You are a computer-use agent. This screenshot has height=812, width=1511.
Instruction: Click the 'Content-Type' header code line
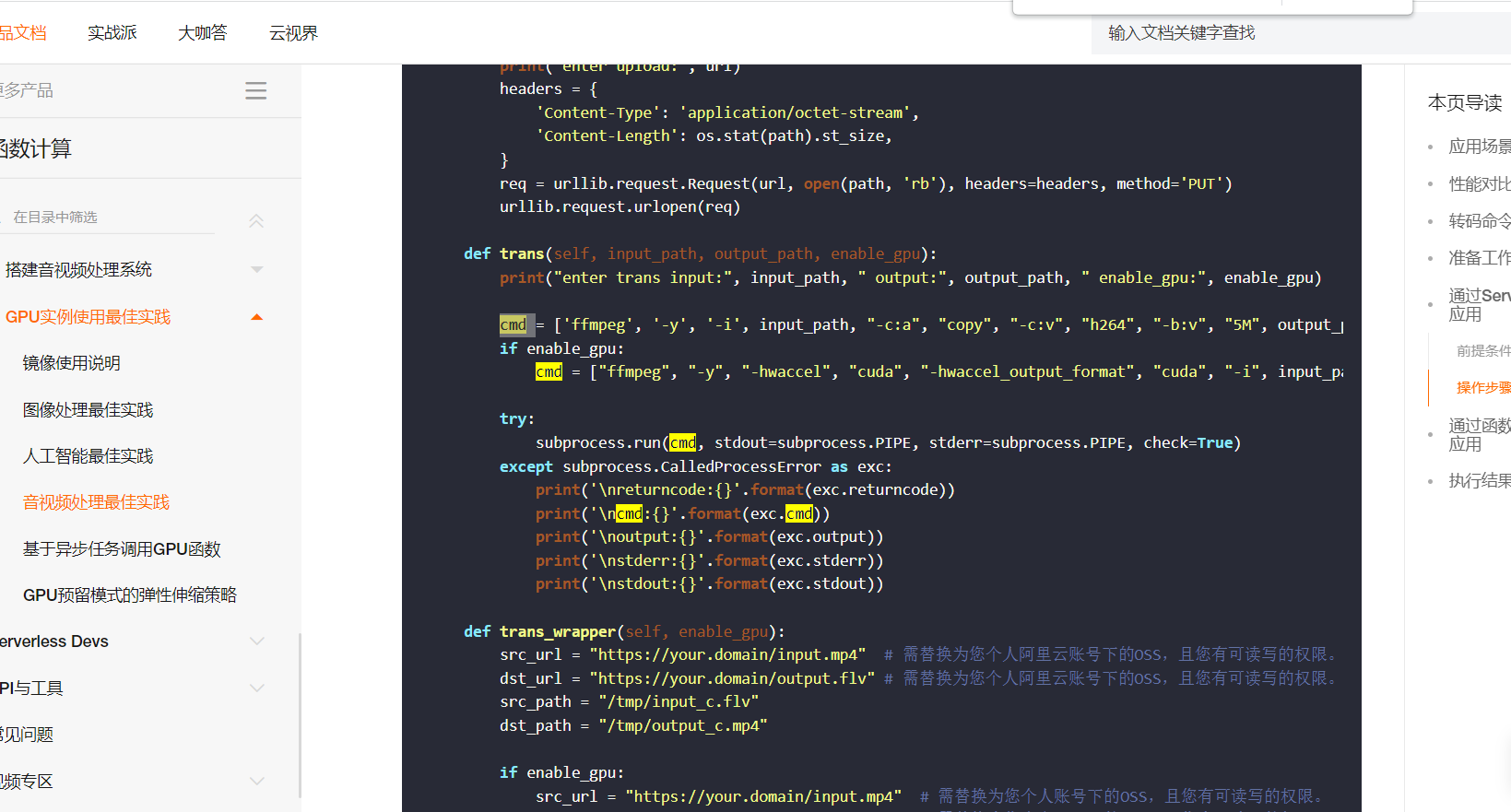(727, 112)
